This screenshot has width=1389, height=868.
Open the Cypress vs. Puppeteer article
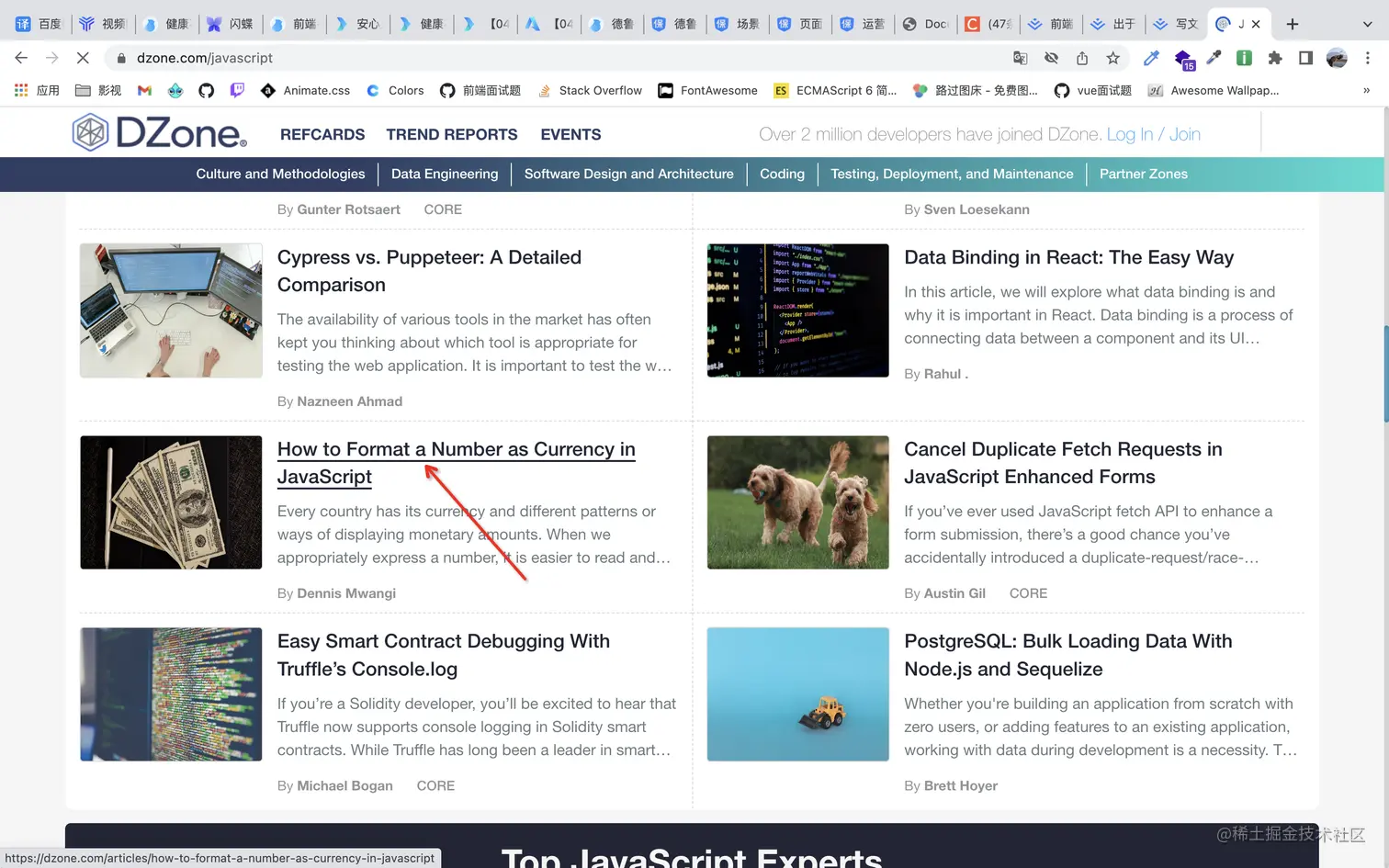coord(429,271)
